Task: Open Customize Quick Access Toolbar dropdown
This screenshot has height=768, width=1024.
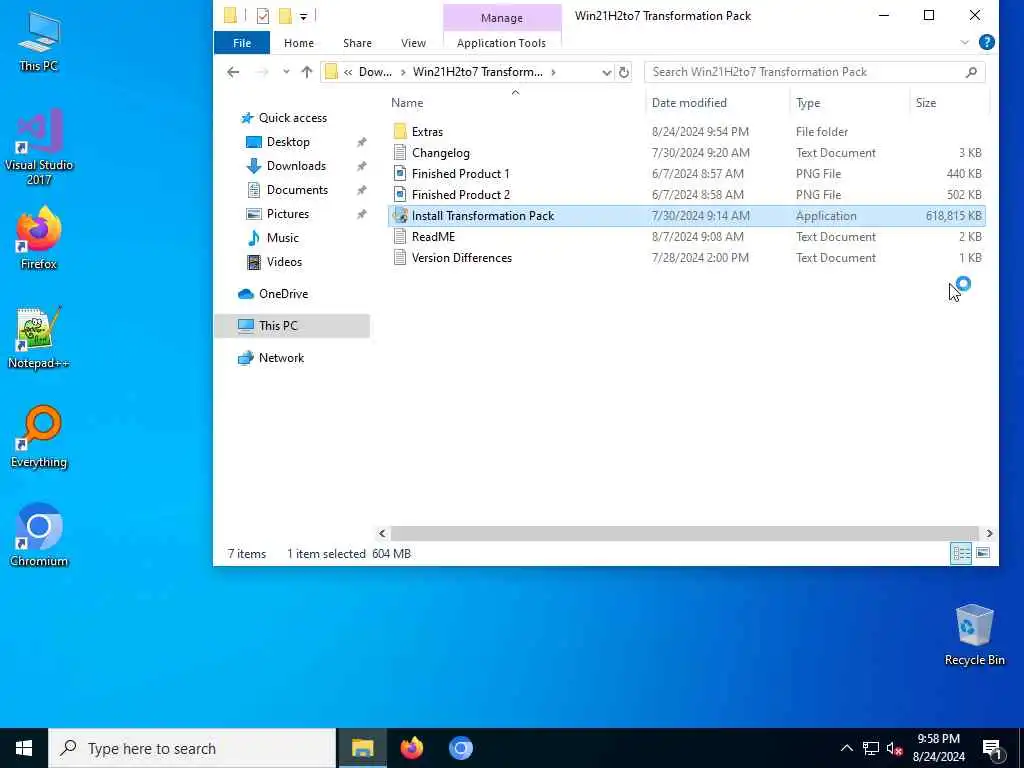Action: pyautogui.click(x=304, y=16)
